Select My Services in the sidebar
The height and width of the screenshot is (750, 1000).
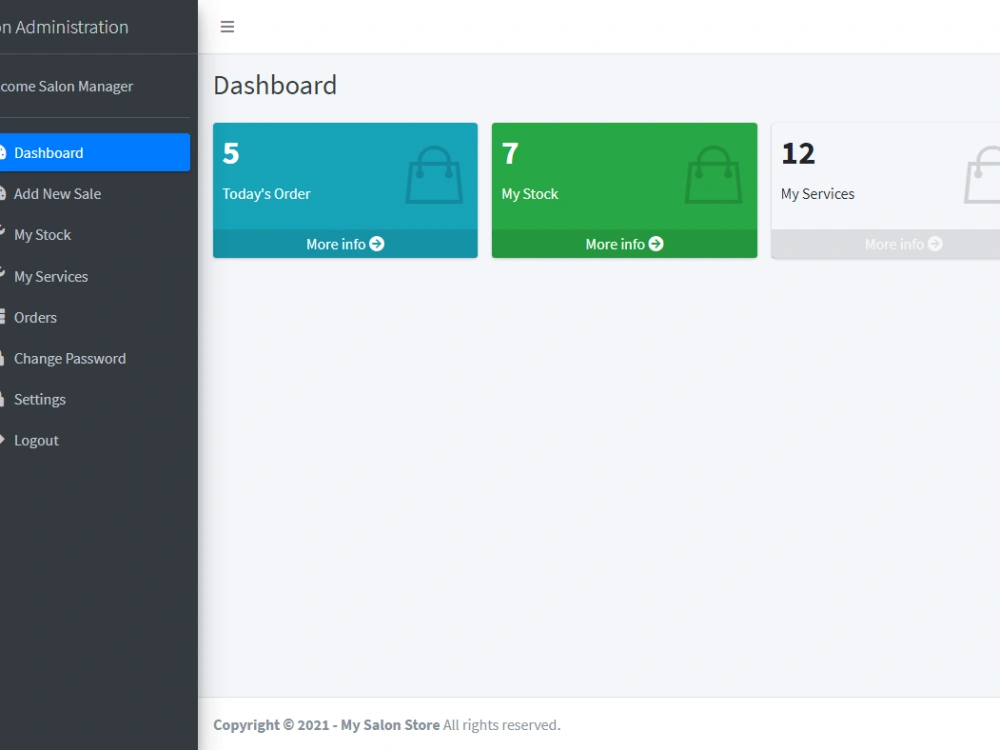point(94,276)
